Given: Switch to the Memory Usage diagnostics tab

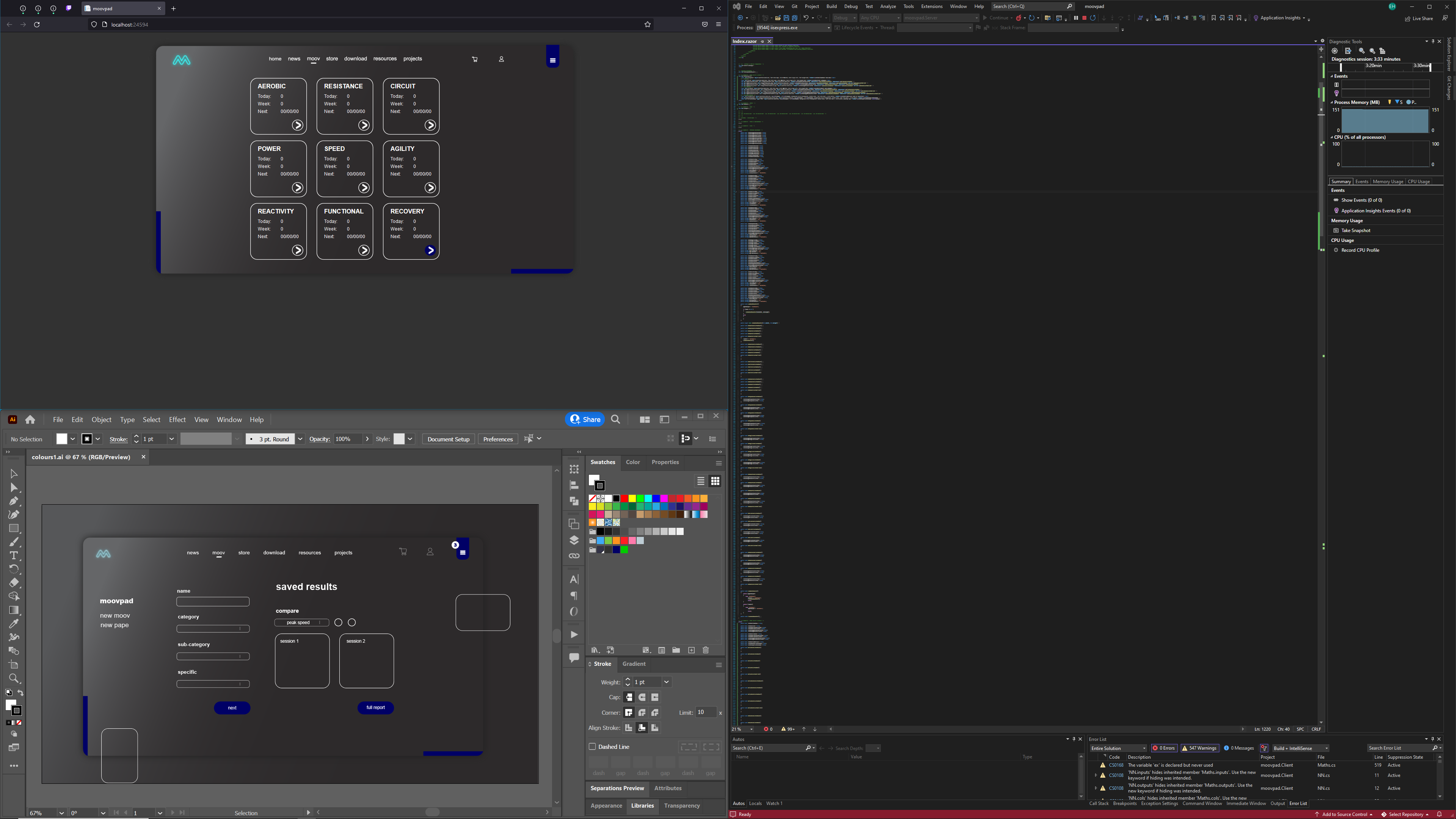Looking at the screenshot, I should point(1388,182).
